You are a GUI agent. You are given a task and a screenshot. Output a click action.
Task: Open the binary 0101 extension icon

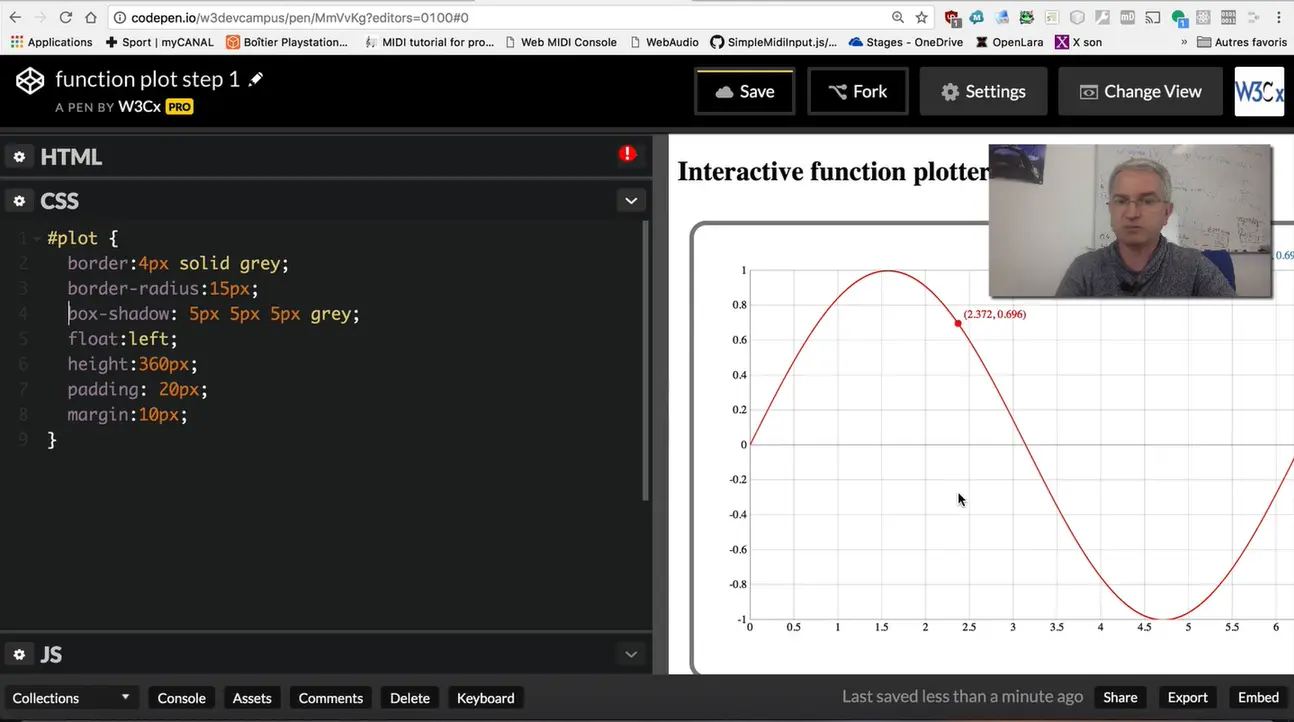[1228, 17]
